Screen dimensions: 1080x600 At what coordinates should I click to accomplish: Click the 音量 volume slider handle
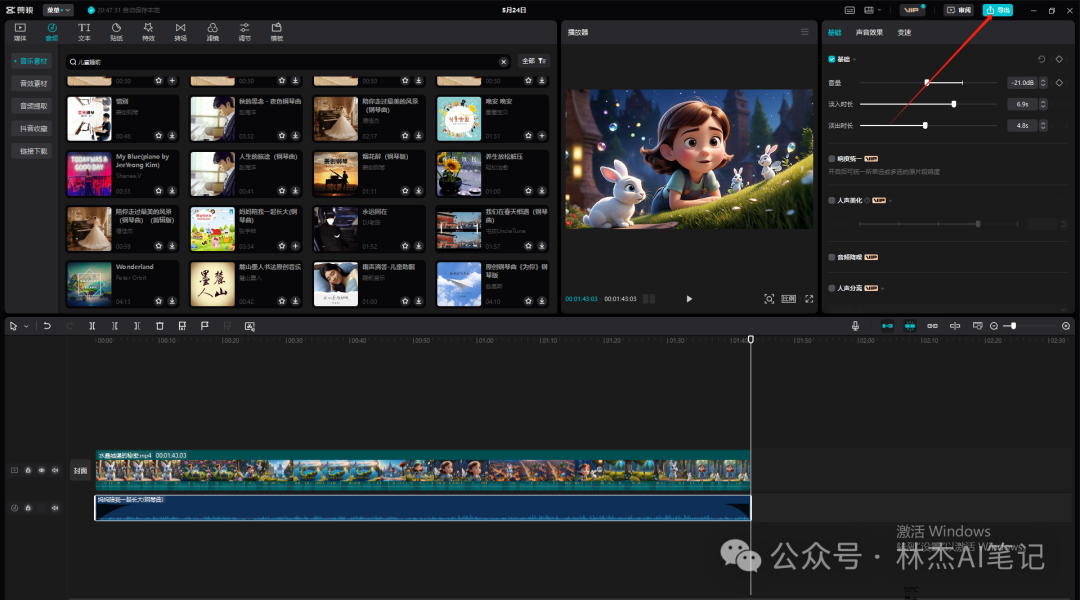[x=927, y=82]
